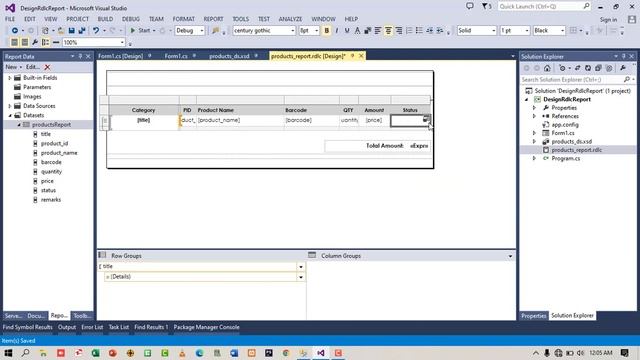Click Home icon in Solution Explorer
The width and height of the screenshot is (640, 360).
[x=547, y=68]
